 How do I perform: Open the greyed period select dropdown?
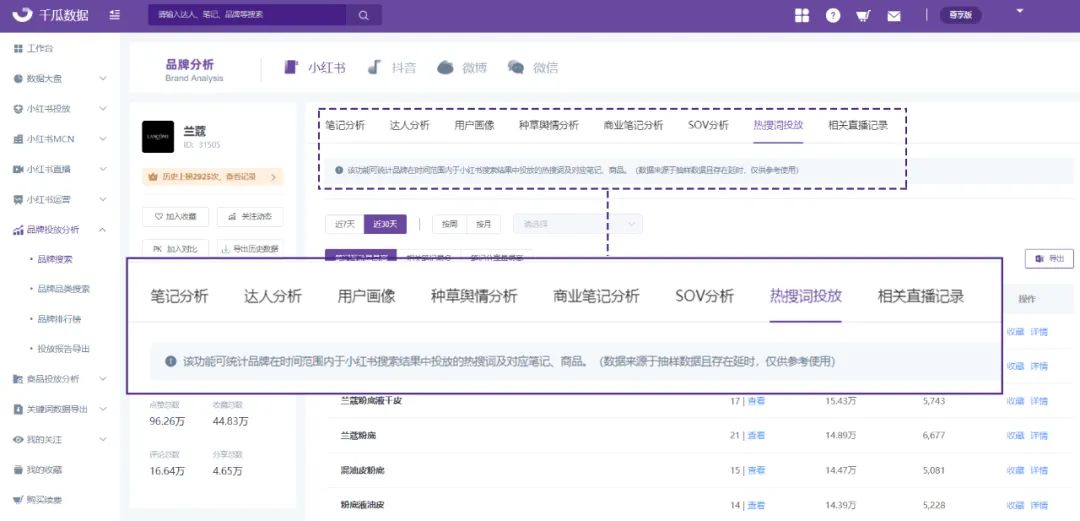(x=578, y=224)
